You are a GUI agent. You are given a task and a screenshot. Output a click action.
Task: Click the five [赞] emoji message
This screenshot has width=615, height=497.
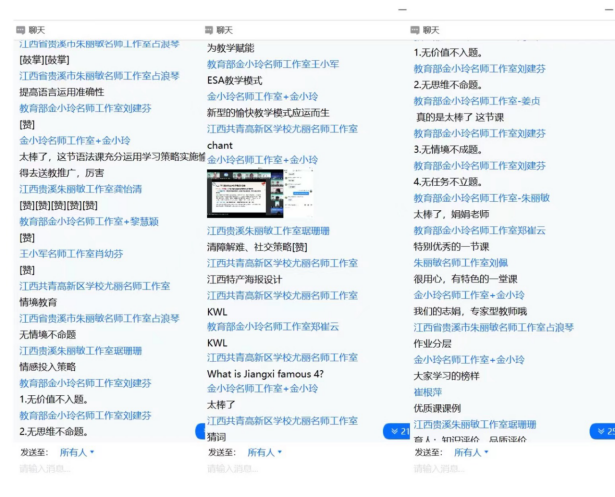(58, 205)
